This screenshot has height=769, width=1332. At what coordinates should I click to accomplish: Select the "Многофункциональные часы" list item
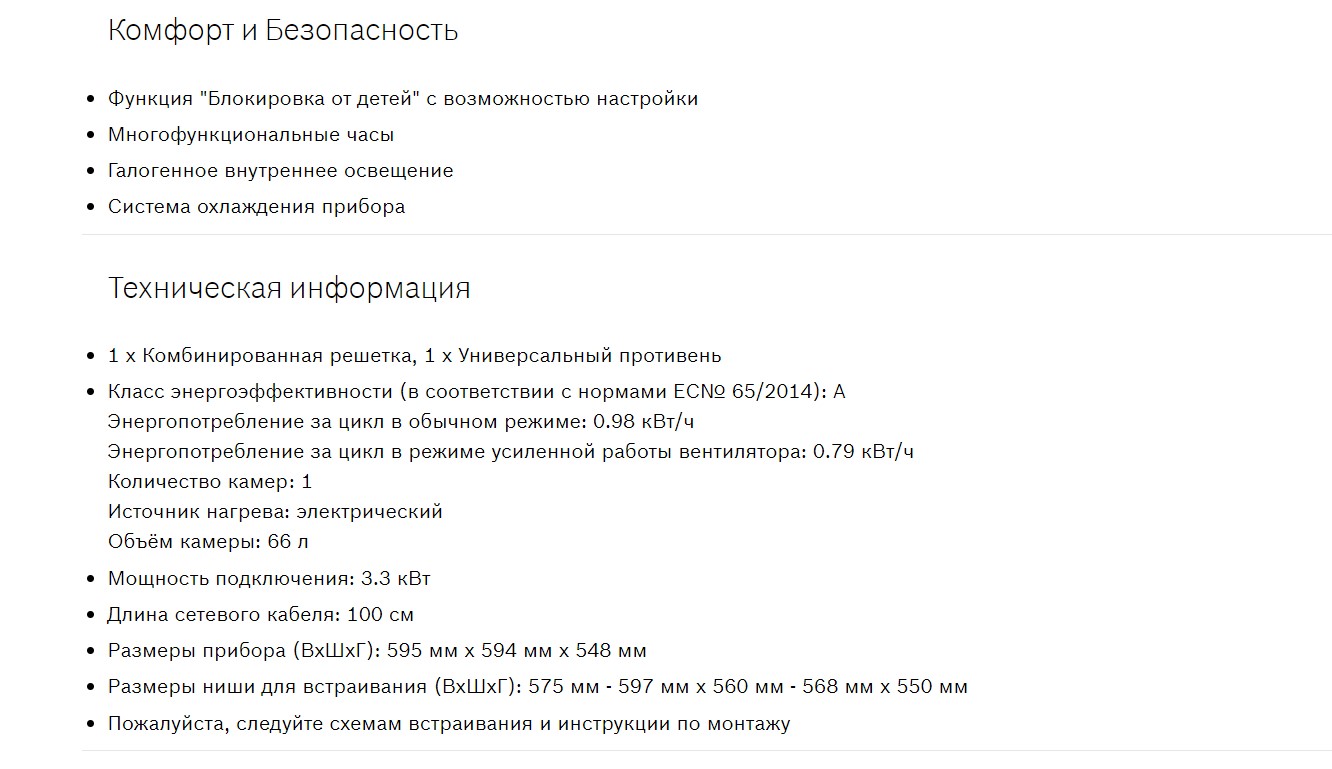[251, 135]
